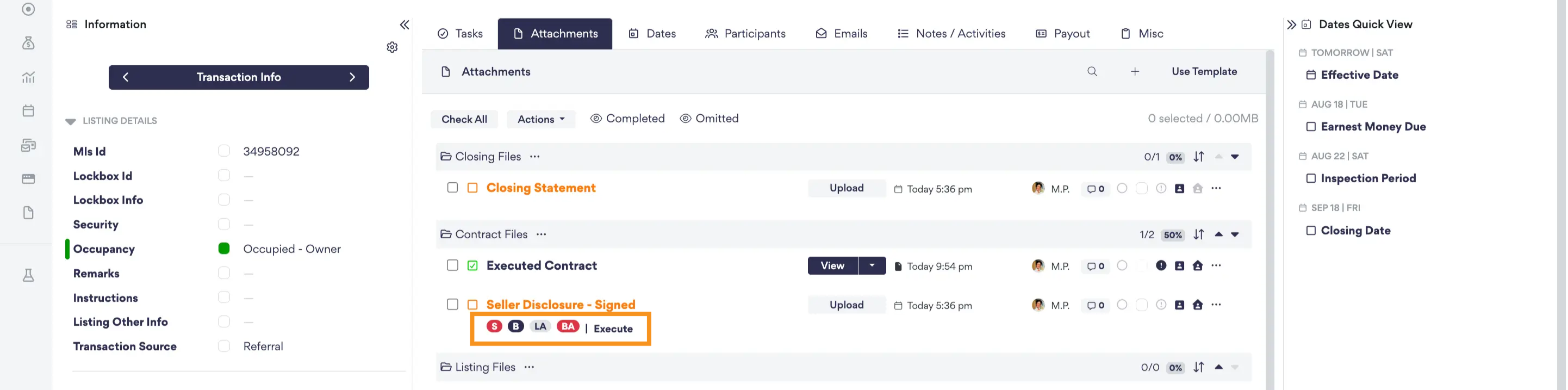Toggle the Completed visibility filter
Image resolution: width=1568 pixels, height=390 pixels.
(x=627, y=119)
